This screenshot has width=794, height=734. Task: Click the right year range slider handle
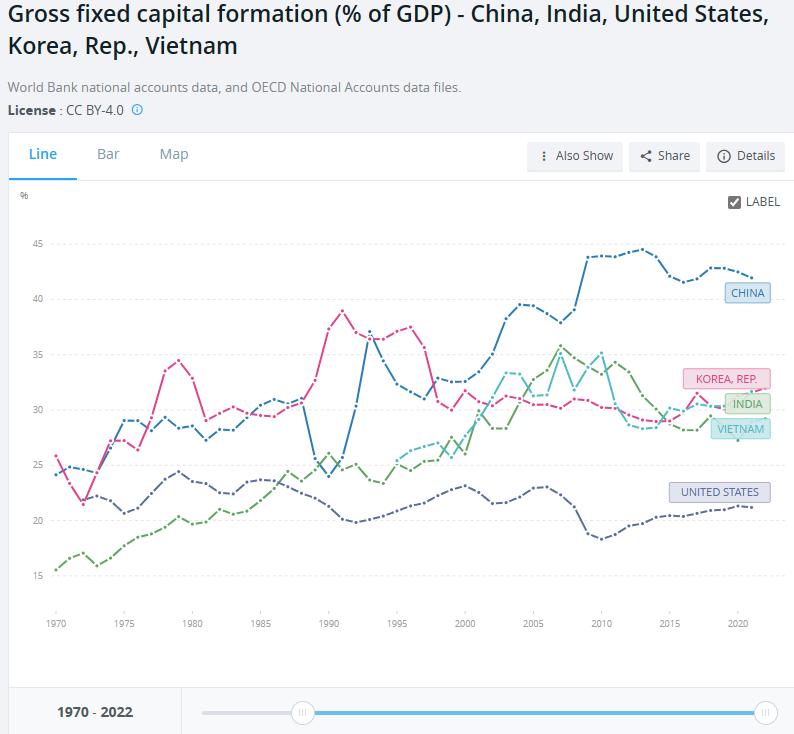click(766, 712)
